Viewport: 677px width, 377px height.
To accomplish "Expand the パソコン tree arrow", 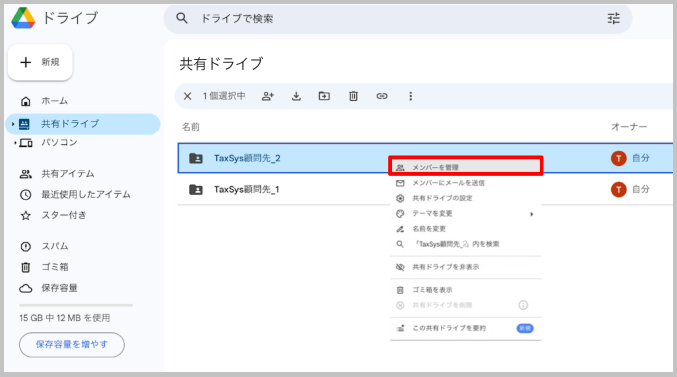I will 15,143.
